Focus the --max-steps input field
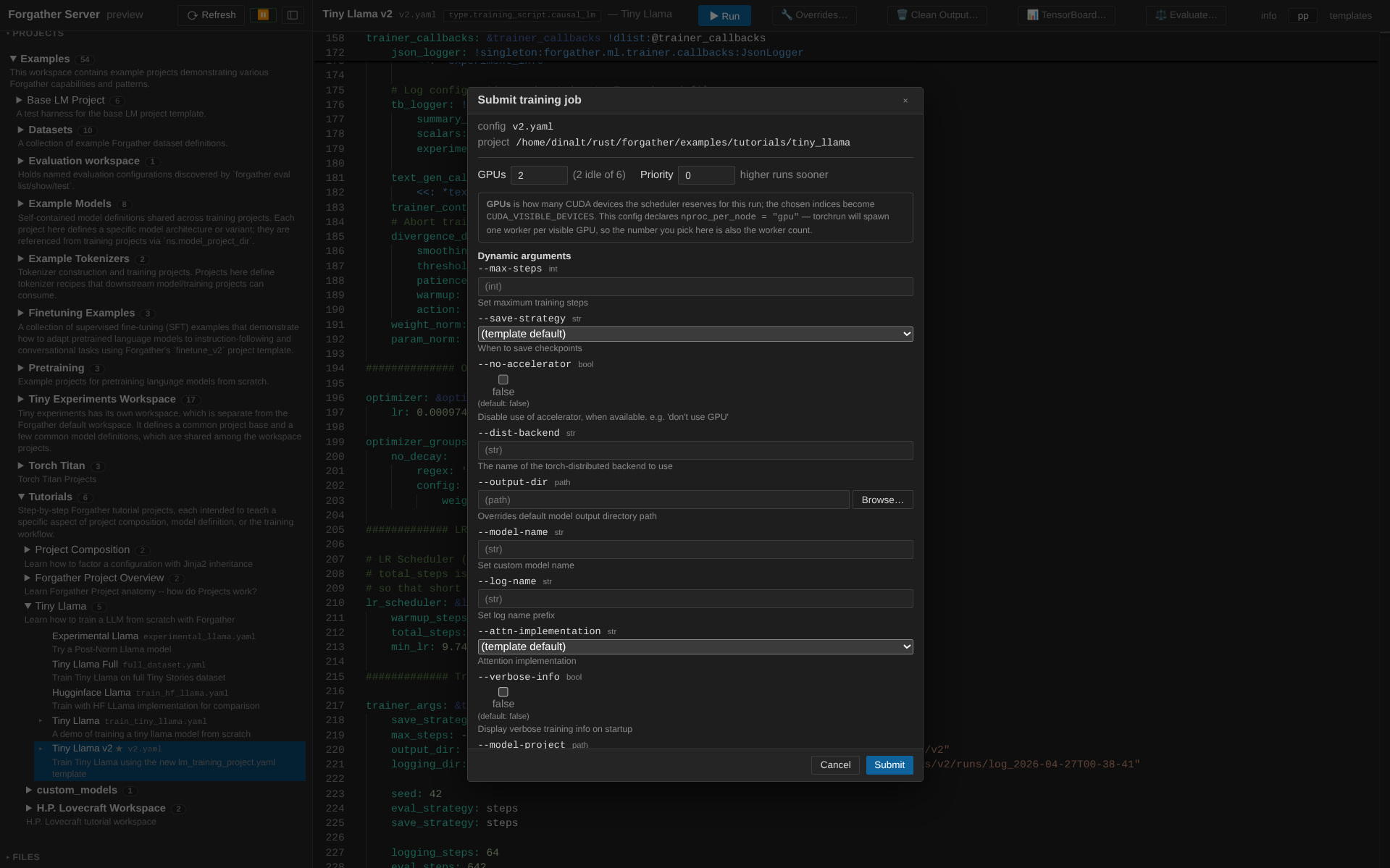1390x868 pixels. tap(695, 287)
